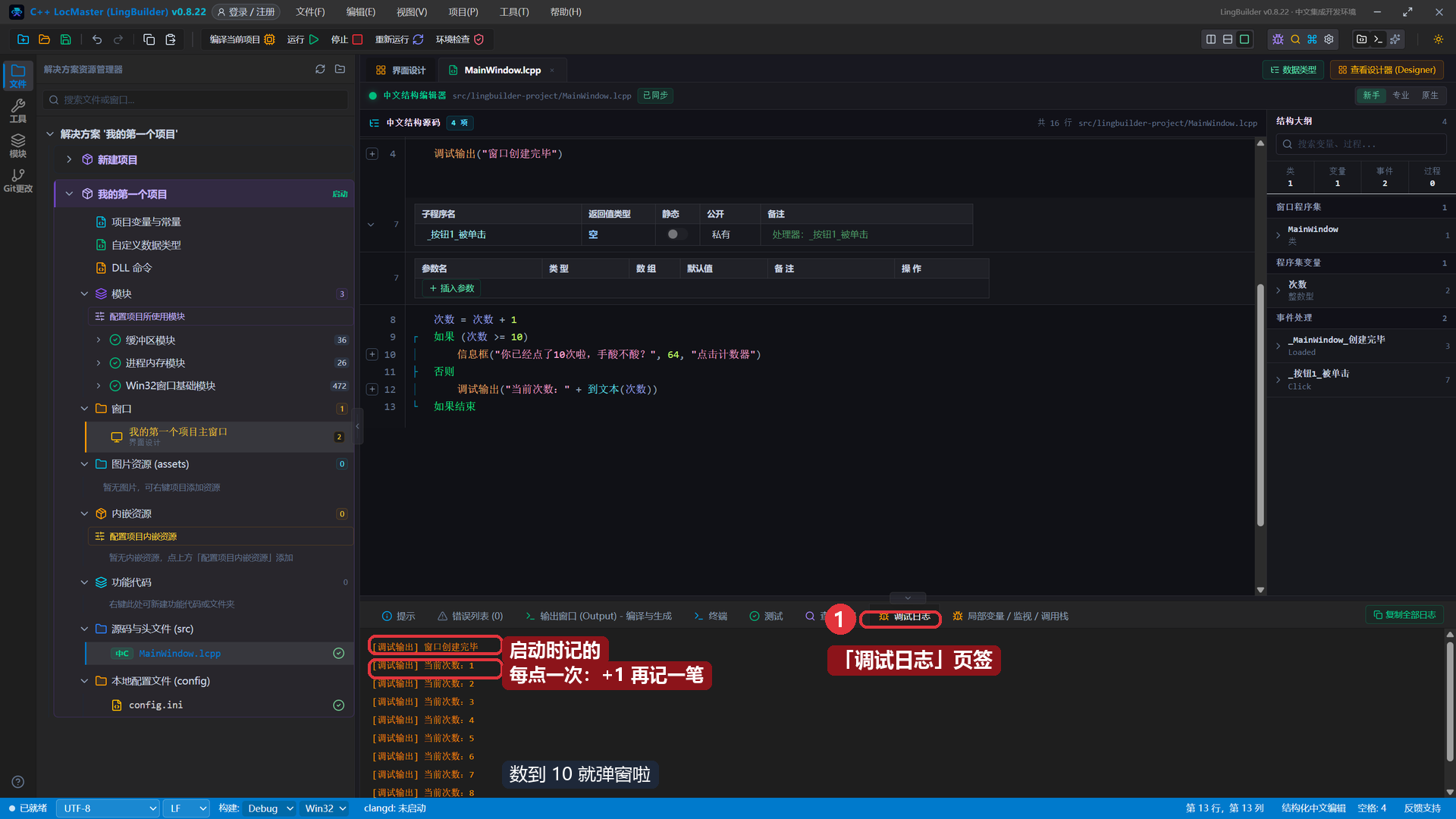Open the Debug build configuration dropdown

(x=270, y=808)
